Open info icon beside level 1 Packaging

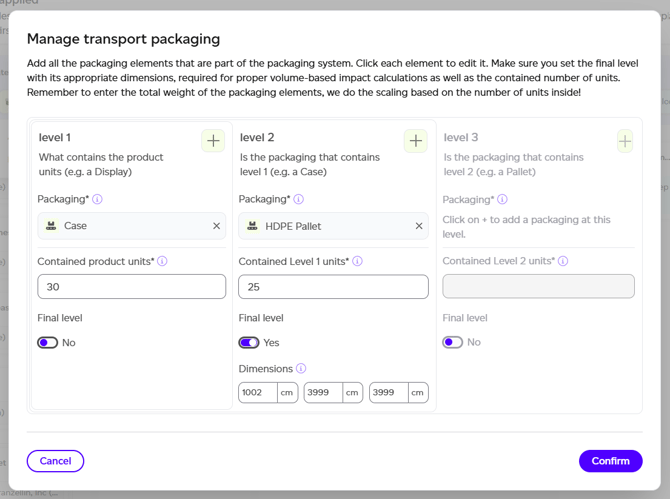pos(97,199)
